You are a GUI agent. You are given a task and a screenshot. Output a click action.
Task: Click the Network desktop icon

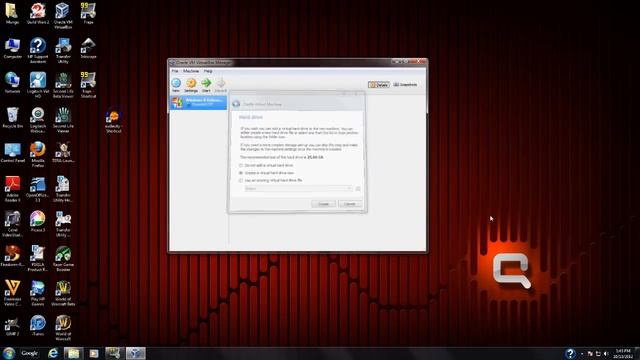pyautogui.click(x=13, y=83)
